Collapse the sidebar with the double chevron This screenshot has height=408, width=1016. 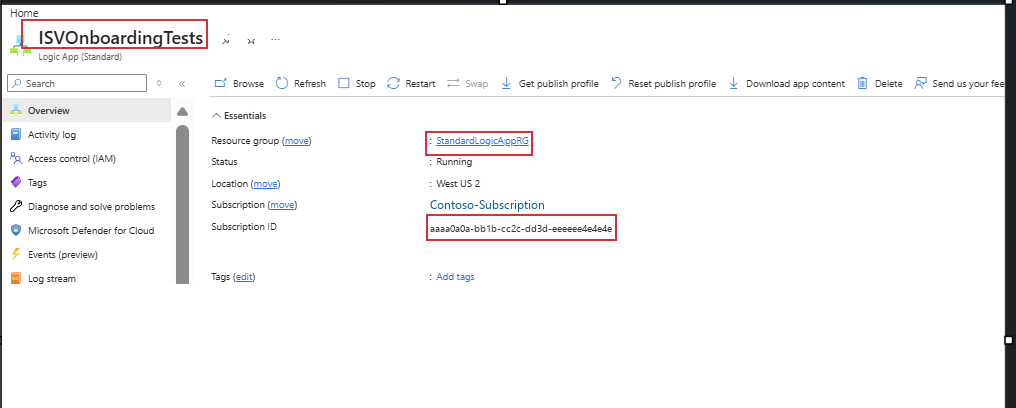[182, 84]
